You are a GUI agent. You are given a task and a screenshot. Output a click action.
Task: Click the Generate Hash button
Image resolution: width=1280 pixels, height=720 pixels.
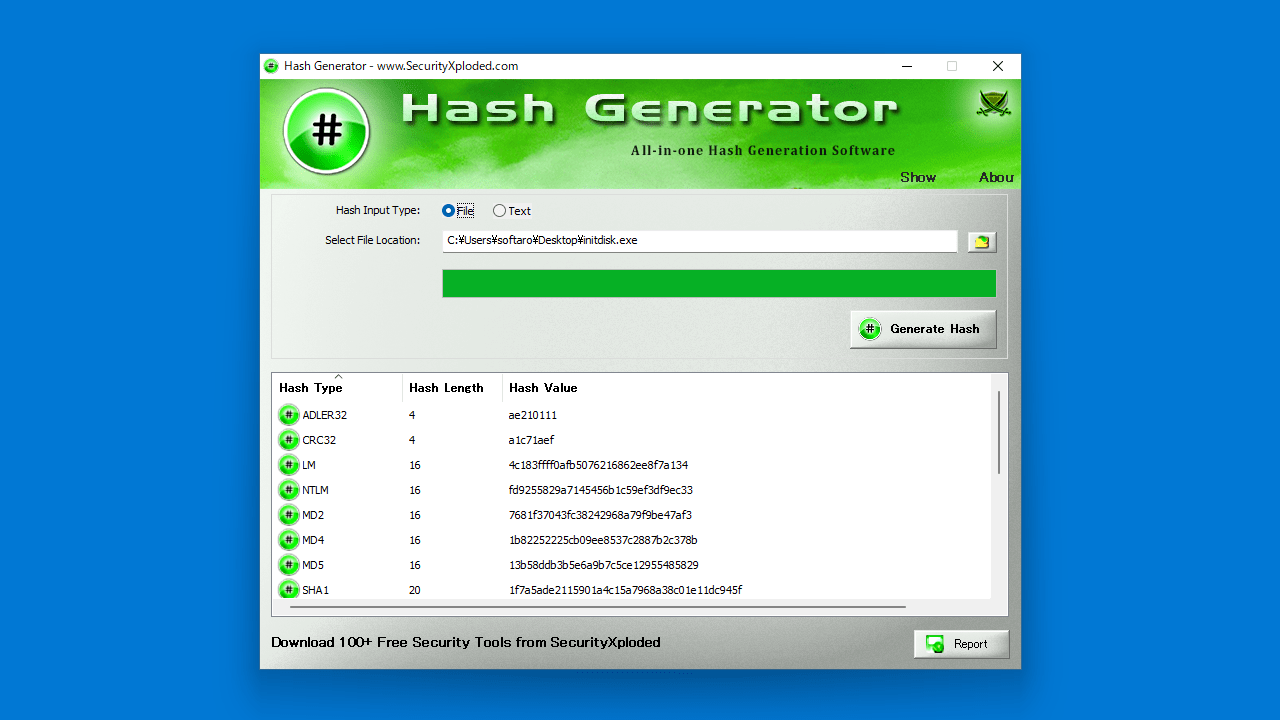(923, 329)
